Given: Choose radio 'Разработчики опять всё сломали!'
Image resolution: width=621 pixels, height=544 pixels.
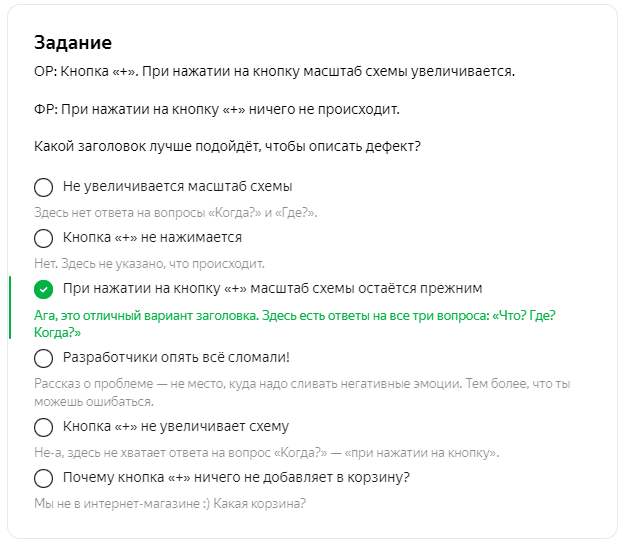Looking at the screenshot, I should [44, 358].
